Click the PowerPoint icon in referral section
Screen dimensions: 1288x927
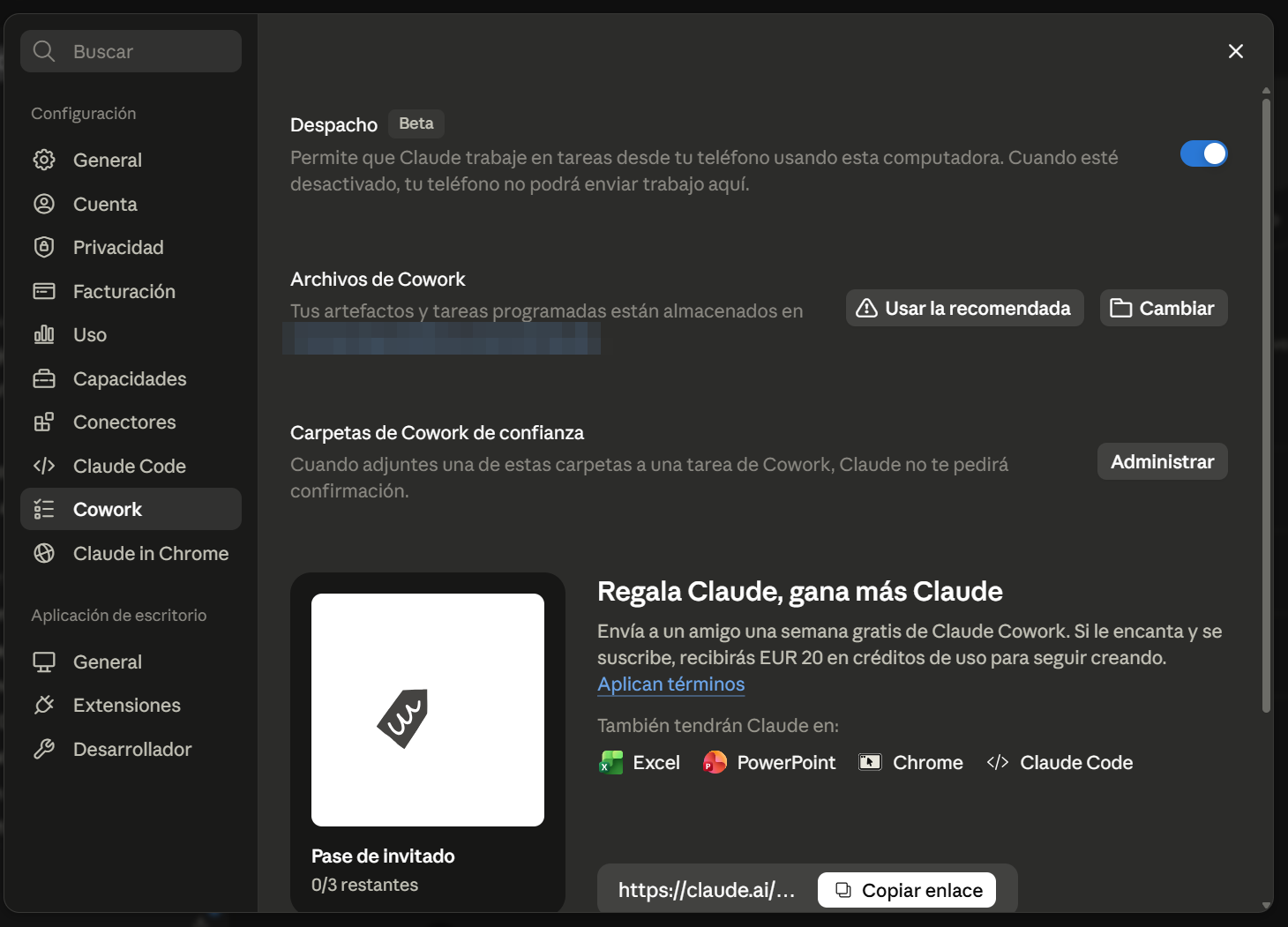tap(715, 762)
